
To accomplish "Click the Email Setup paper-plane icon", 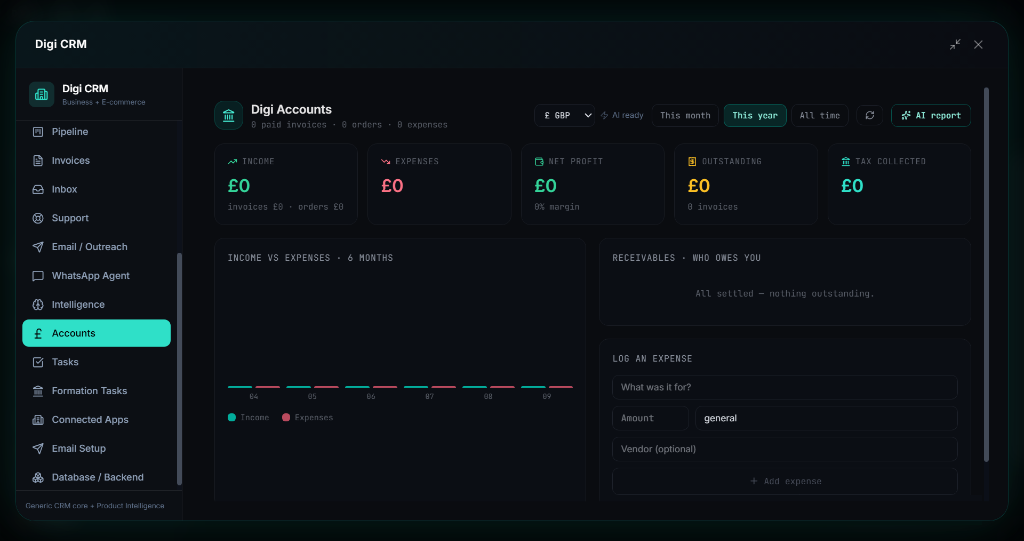I will [x=38, y=448].
